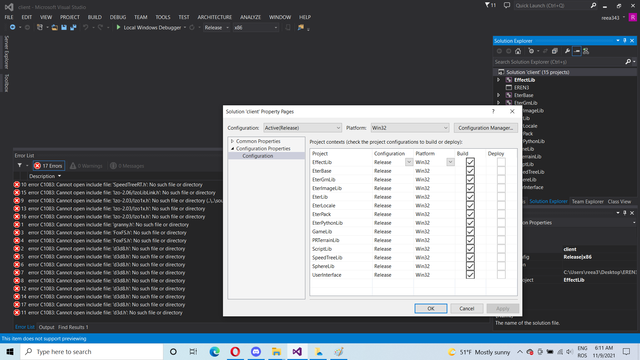
Task: Click the Cancel button in Property Pages
Action: coord(467,309)
